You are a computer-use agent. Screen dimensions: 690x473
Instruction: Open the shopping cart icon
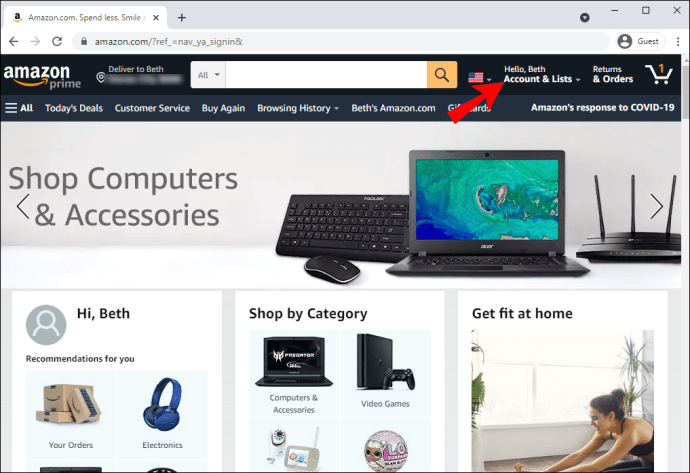click(659, 74)
